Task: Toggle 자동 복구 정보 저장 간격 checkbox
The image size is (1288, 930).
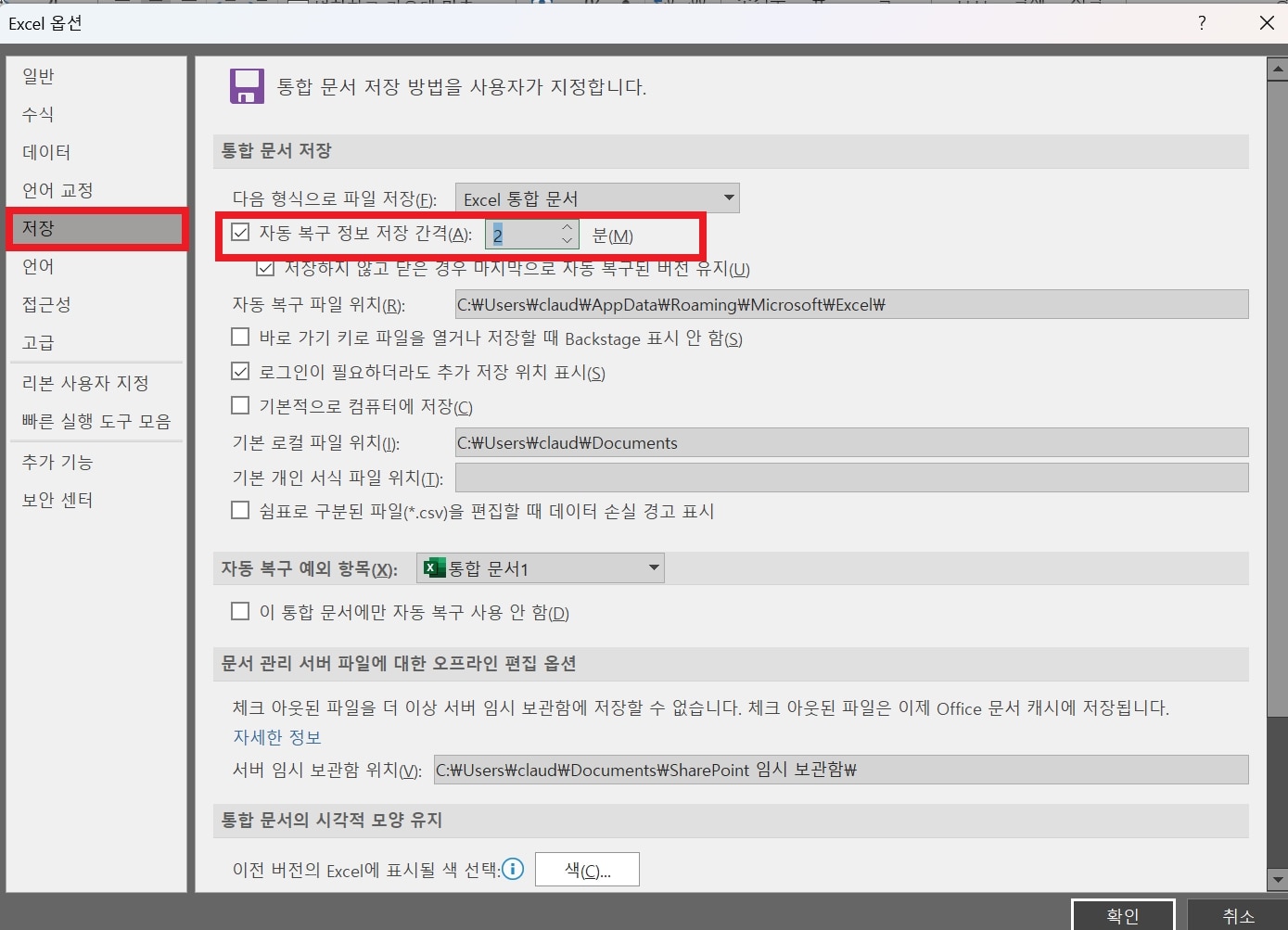Action: (241, 234)
